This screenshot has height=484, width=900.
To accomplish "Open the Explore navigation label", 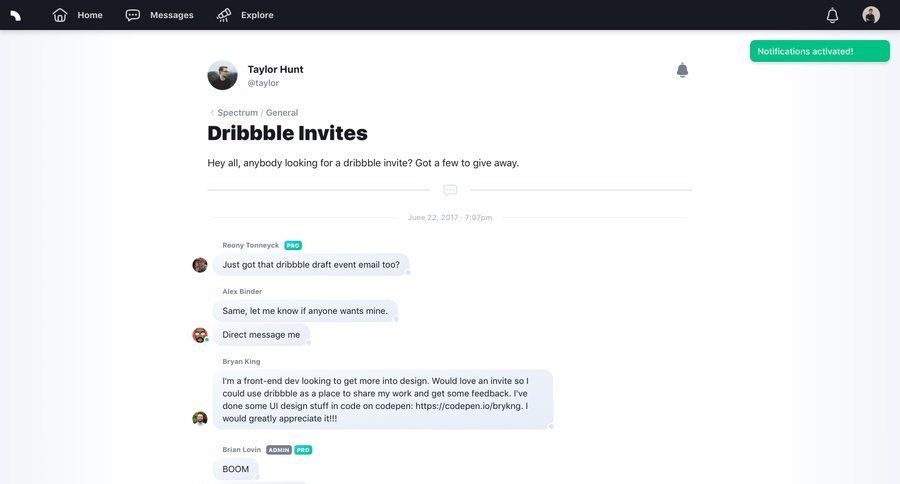I will coord(257,15).
